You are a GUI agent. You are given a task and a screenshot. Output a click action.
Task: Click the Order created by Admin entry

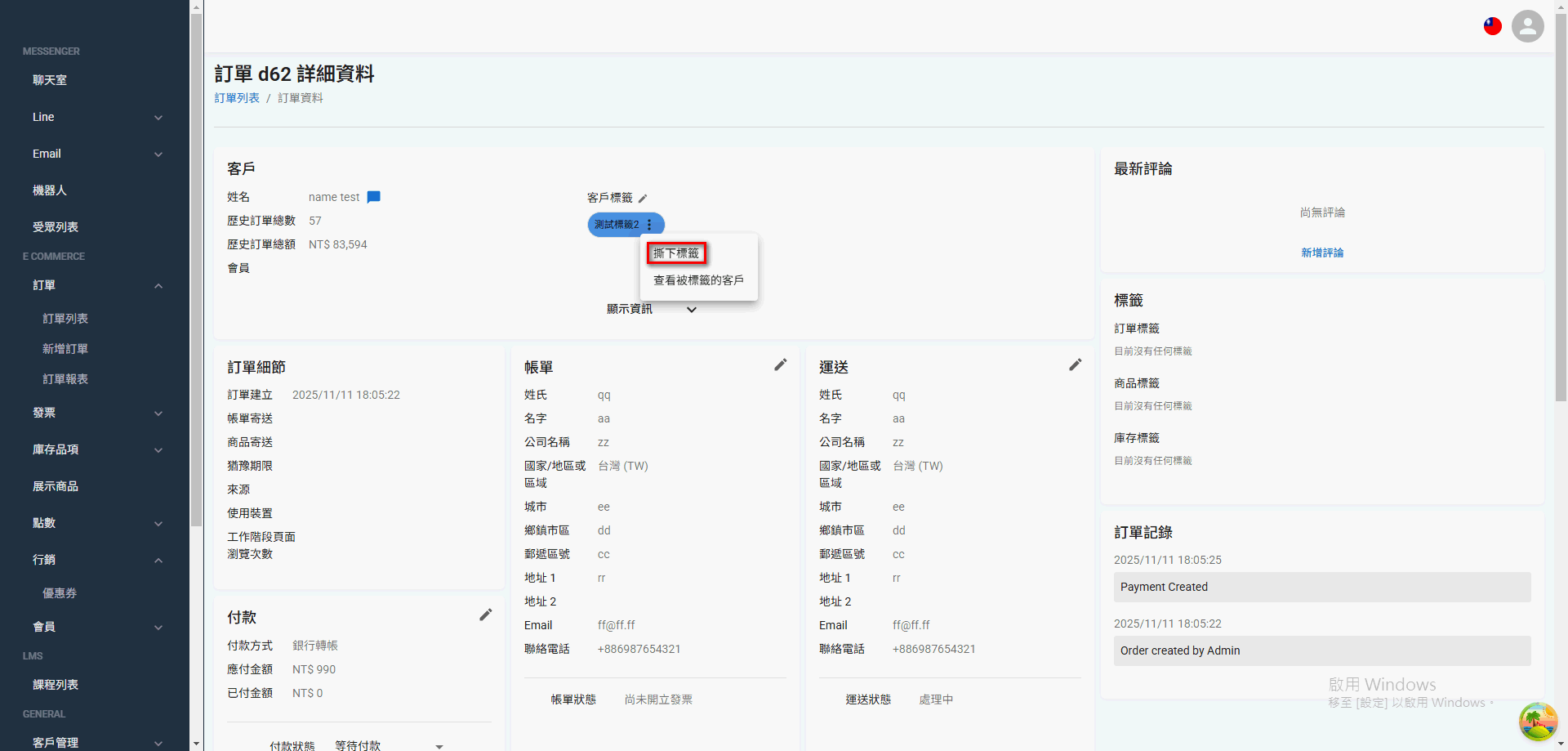(x=1322, y=650)
